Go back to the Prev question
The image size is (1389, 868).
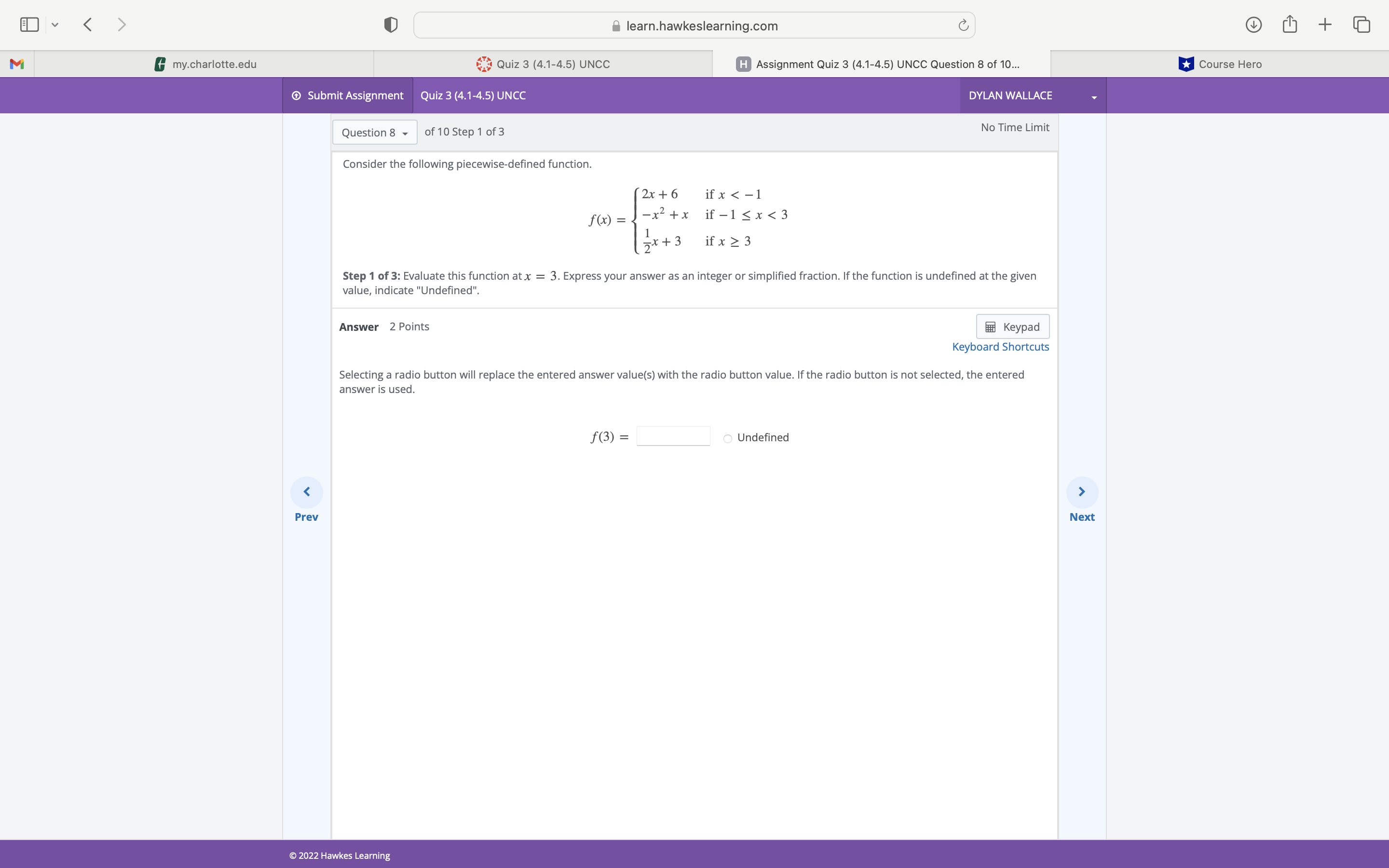[307, 491]
